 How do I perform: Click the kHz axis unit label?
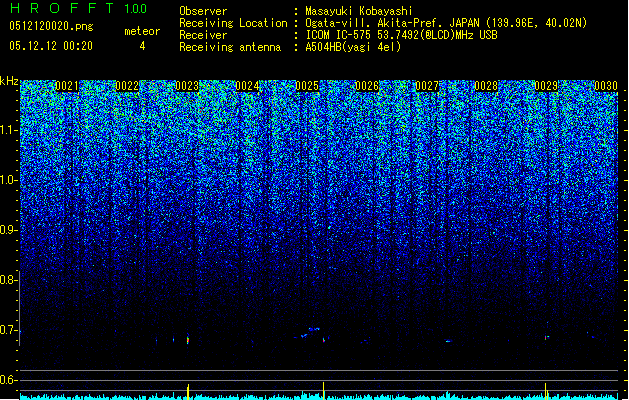[x=9, y=81]
